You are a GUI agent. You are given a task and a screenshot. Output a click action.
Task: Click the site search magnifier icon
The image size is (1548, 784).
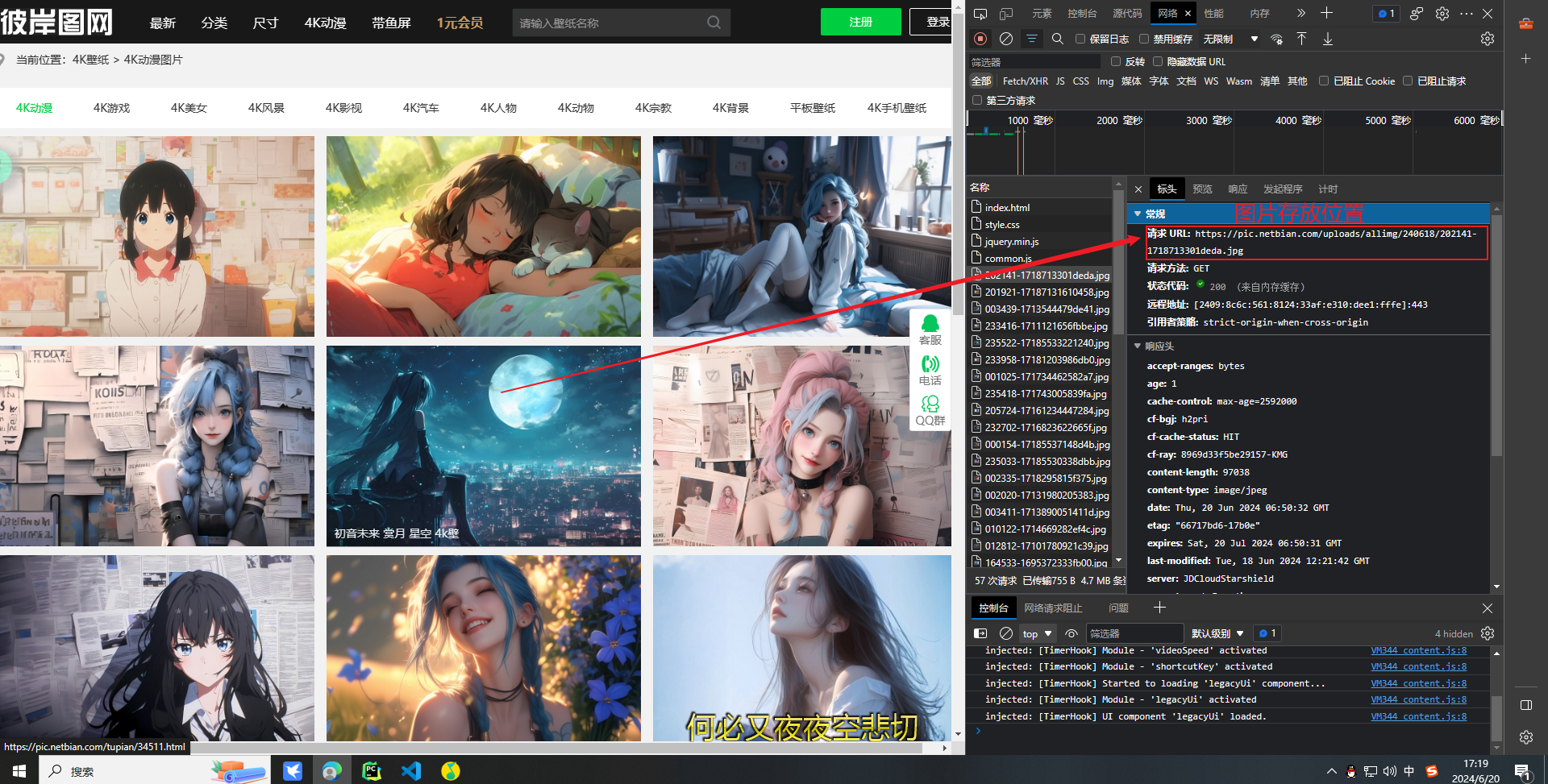714,23
